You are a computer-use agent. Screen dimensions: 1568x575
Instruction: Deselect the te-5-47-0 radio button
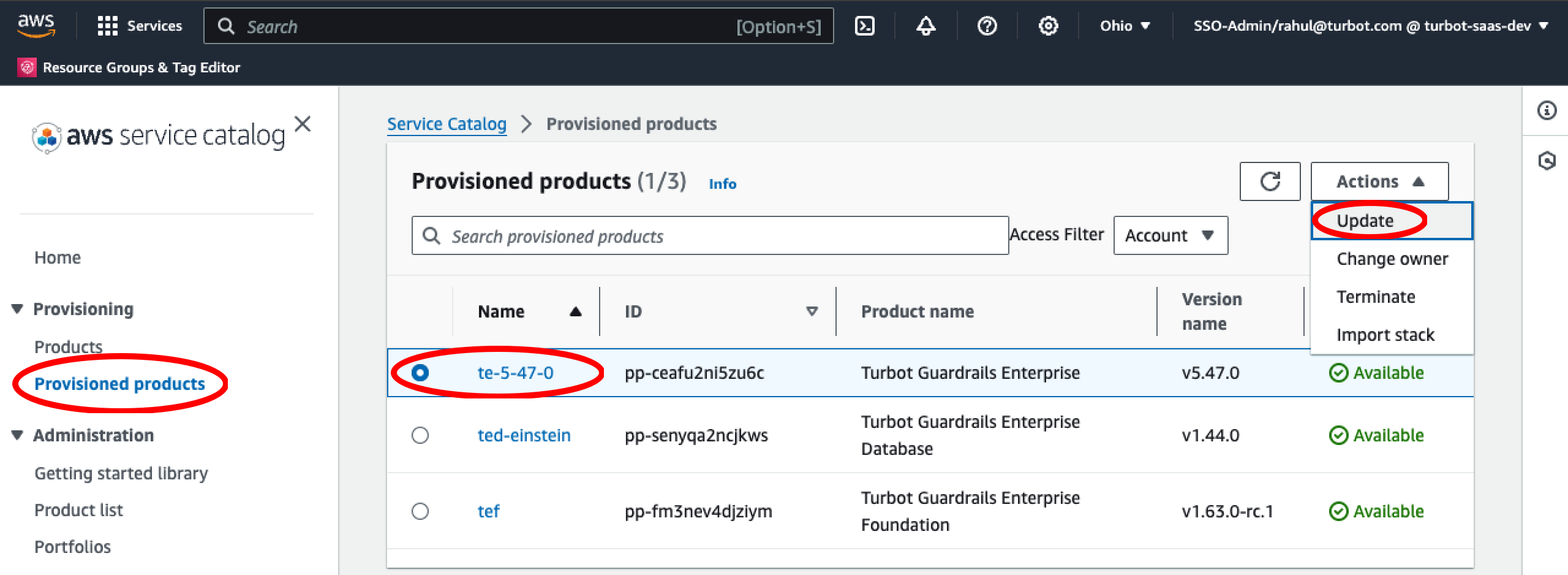(420, 372)
